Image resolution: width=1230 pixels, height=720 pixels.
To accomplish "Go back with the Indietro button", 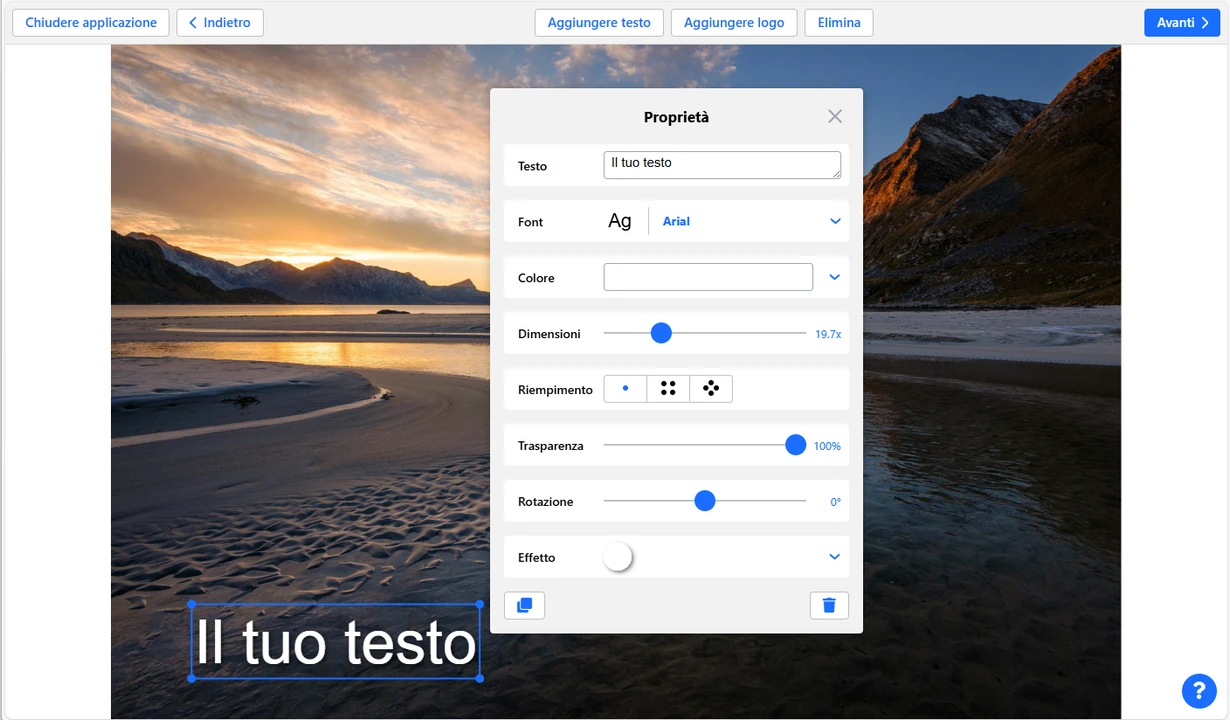I will (x=220, y=23).
